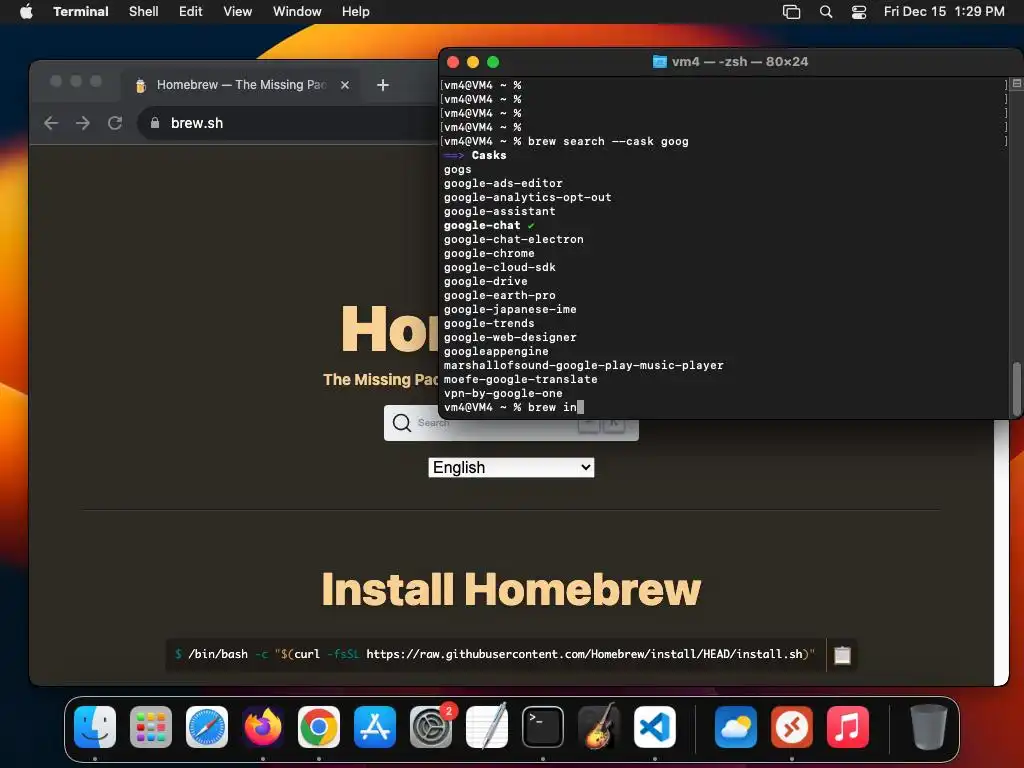Click google-earth-pro in Terminal output
The image size is (1024, 768).
coord(500,295)
